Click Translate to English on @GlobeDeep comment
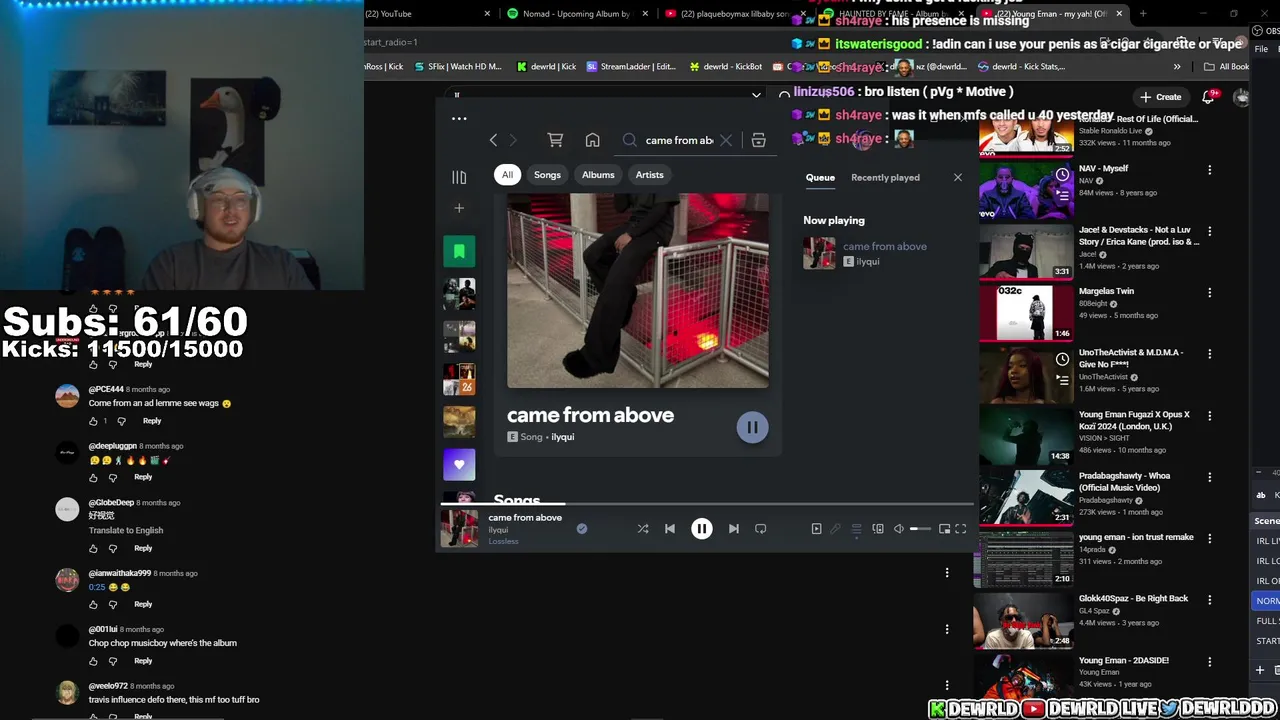This screenshot has width=1280, height=720. [x=126, y=530]
